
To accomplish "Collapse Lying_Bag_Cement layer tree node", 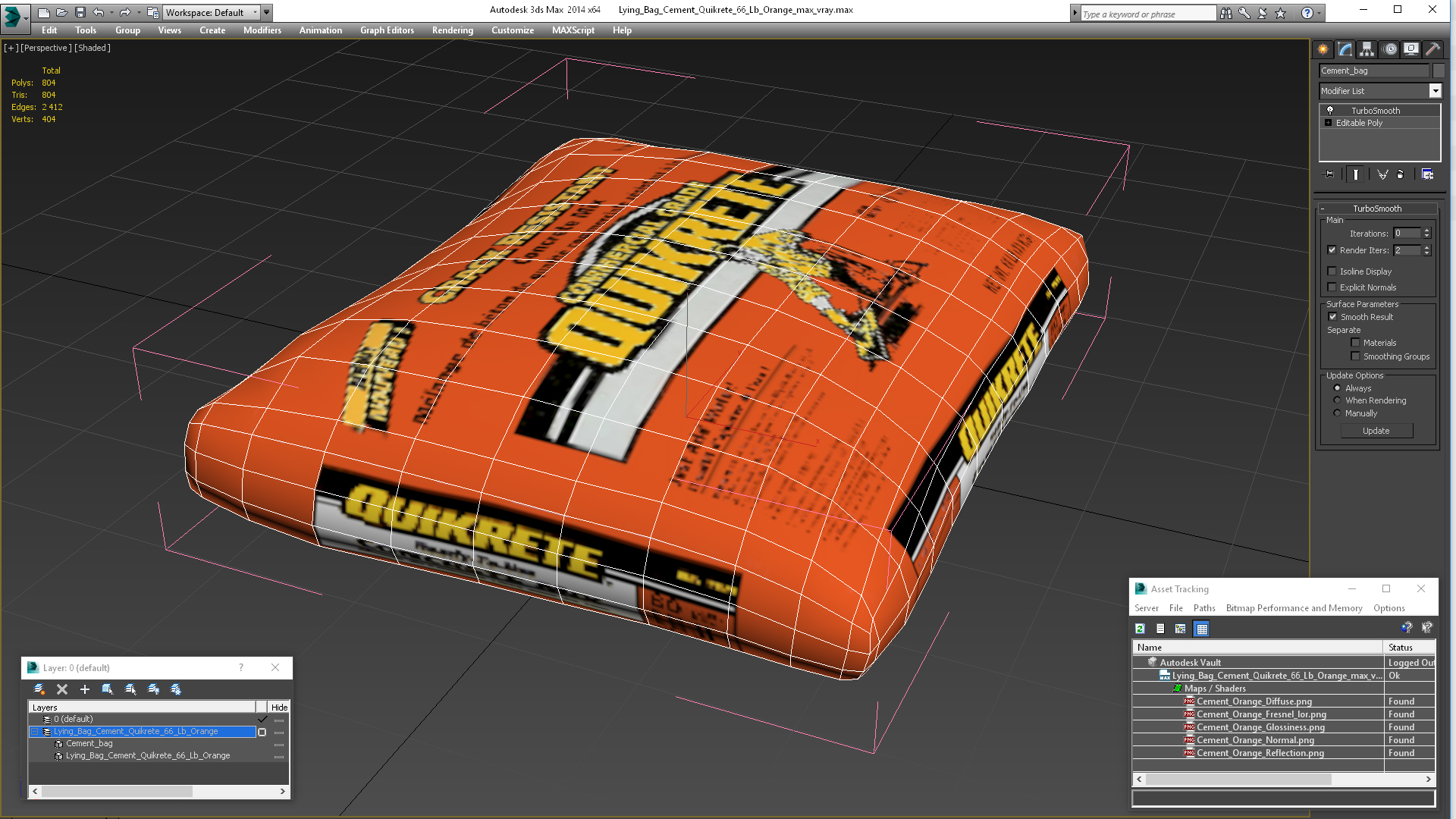I will 34,732.
